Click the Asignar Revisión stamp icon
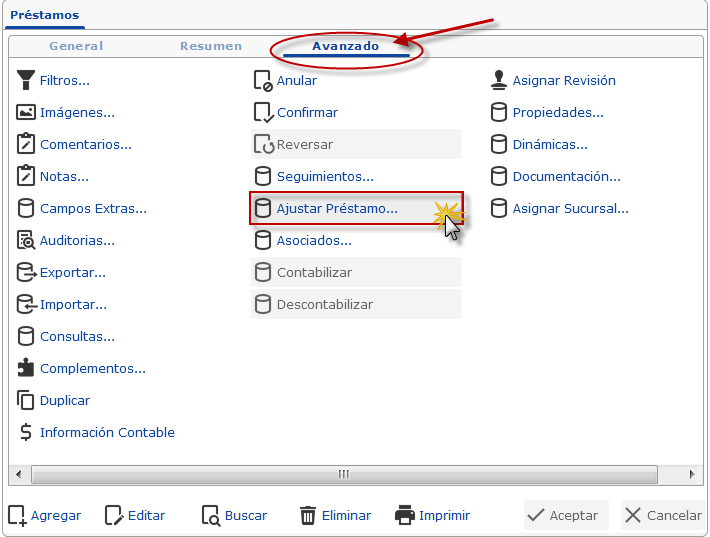 499,80
